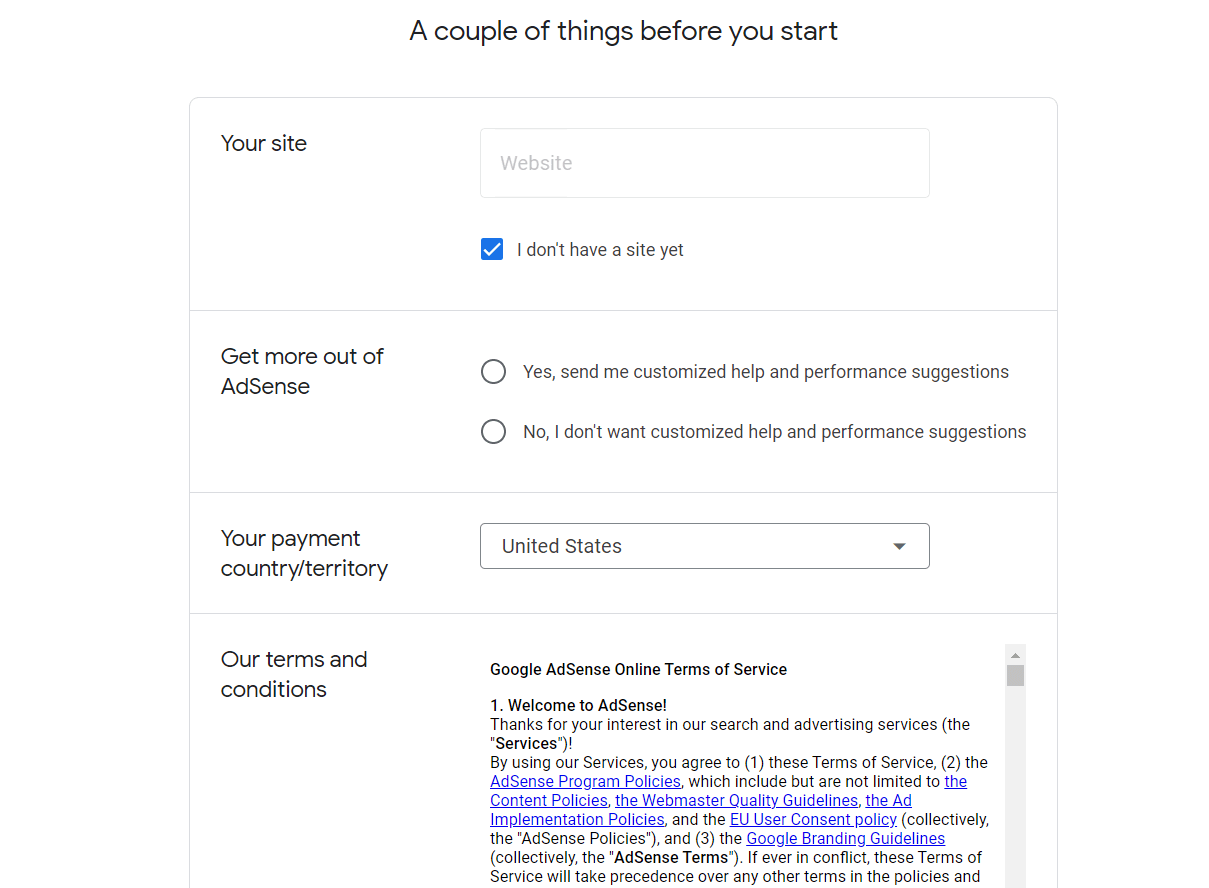View the EU User Consent policy
1209x888 pixels.
coord(812,819)
